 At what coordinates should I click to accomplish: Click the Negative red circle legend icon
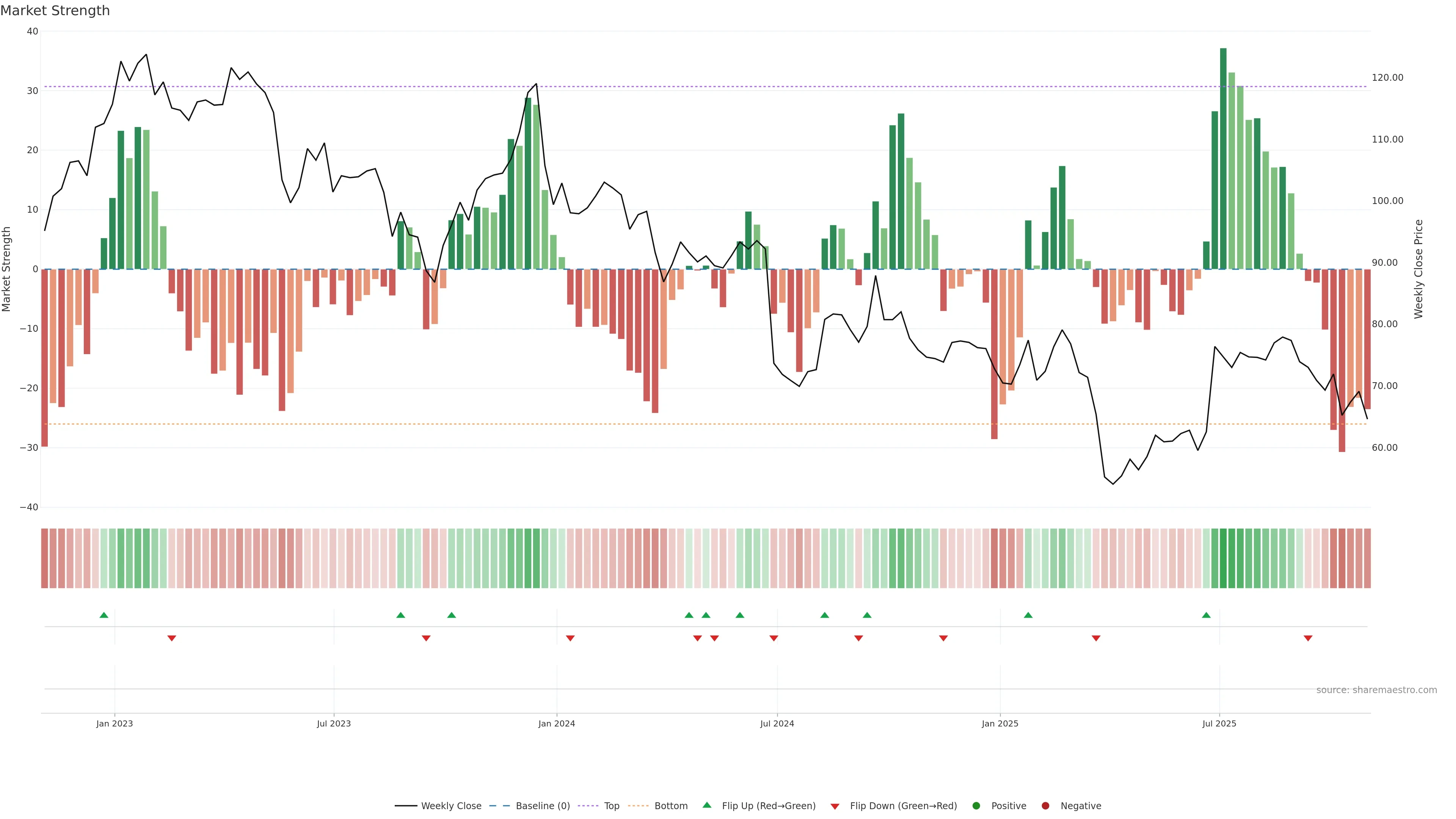point(1045,805)
